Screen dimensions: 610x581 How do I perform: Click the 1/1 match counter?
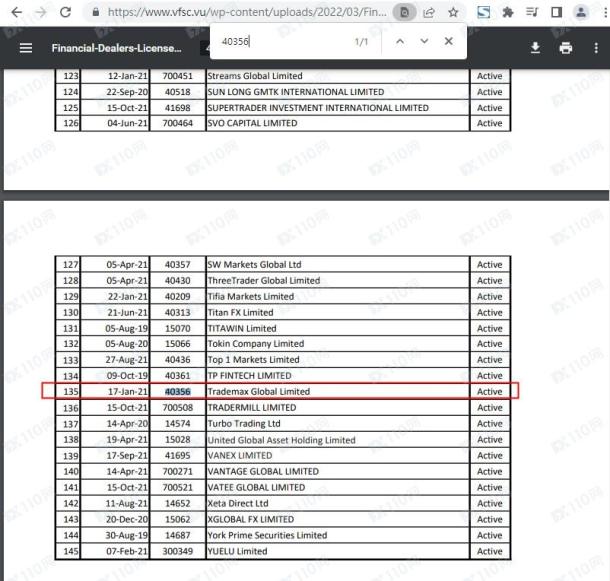361,41
